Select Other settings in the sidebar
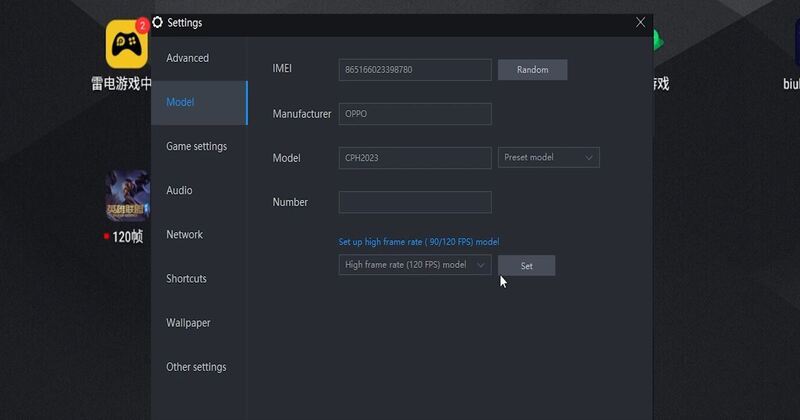 click(x=196, y=367)
